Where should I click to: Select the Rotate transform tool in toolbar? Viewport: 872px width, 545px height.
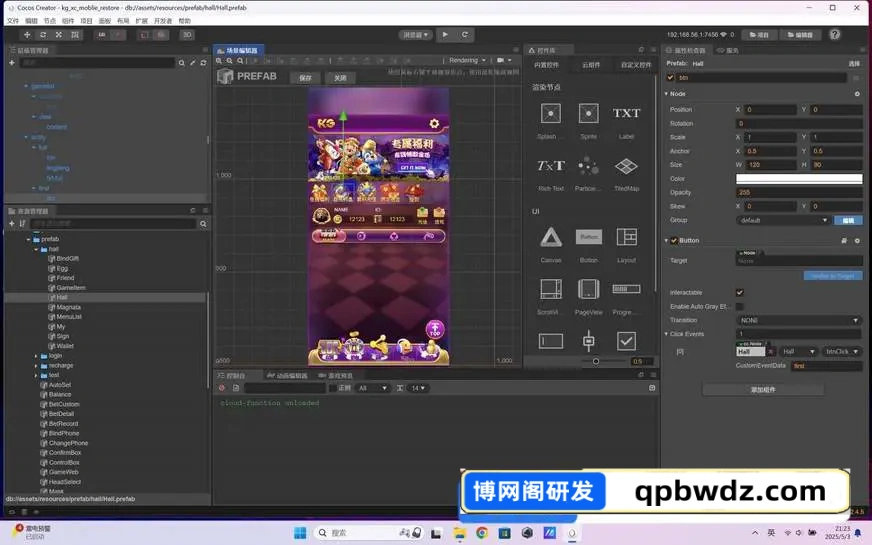[43, 34]
